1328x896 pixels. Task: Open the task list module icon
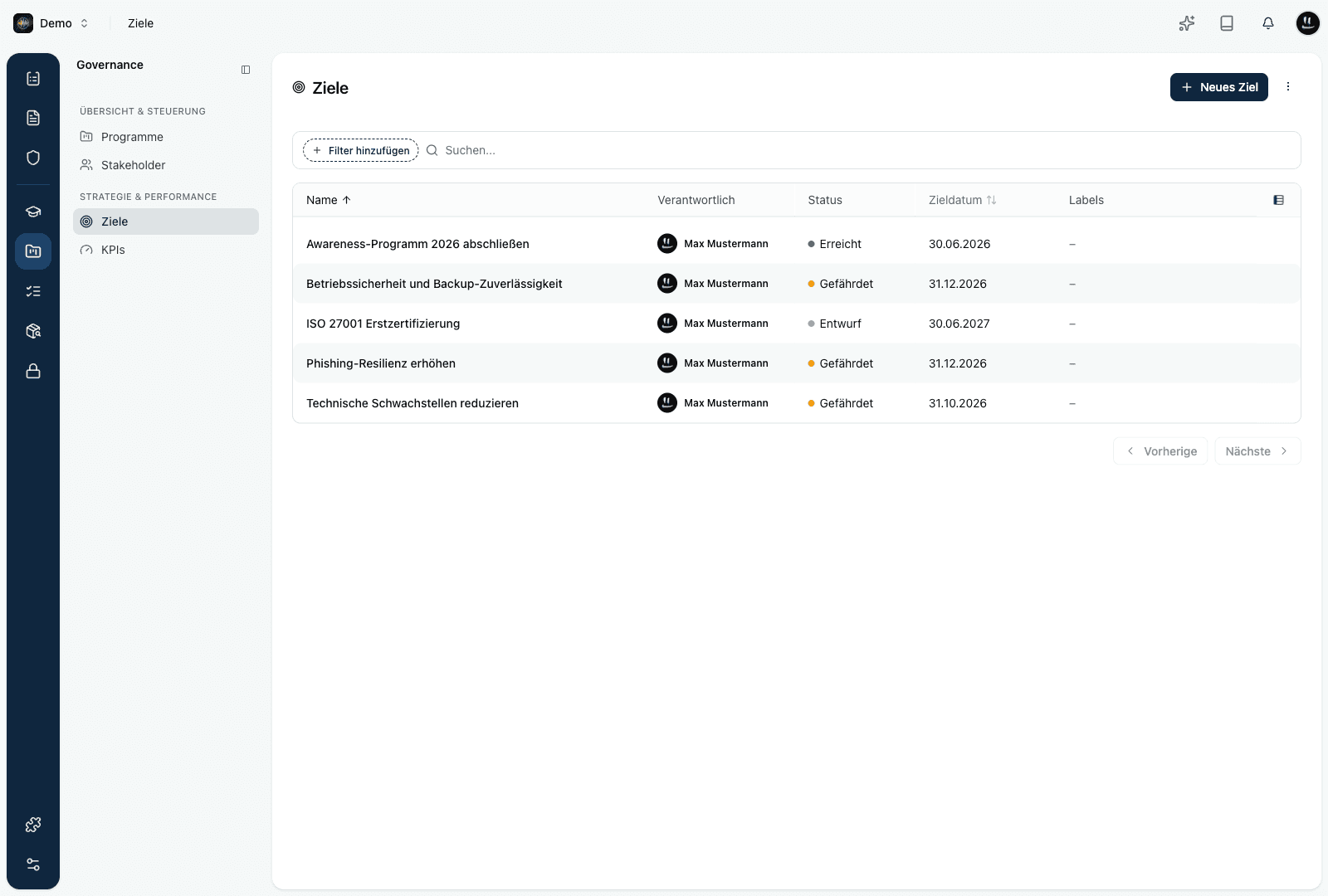point(33,291)
